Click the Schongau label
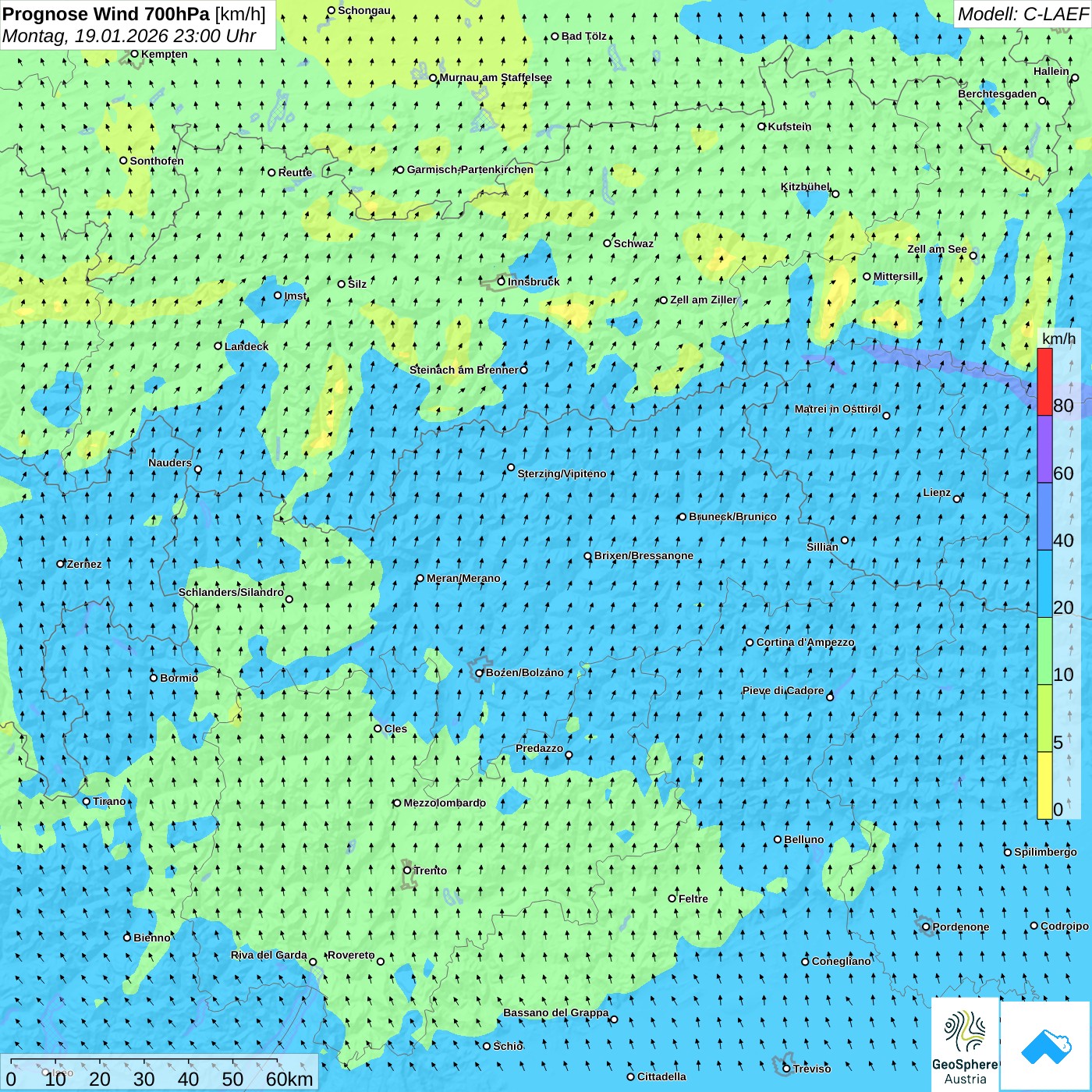 pos(364,11)
